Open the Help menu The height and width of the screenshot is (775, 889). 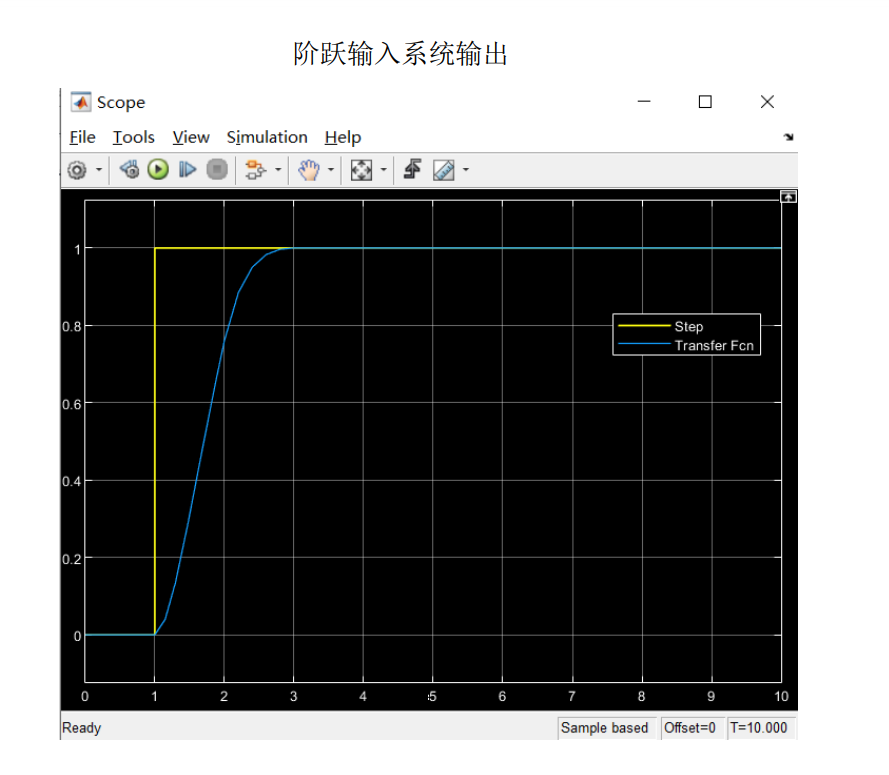(x=342, y=137)
